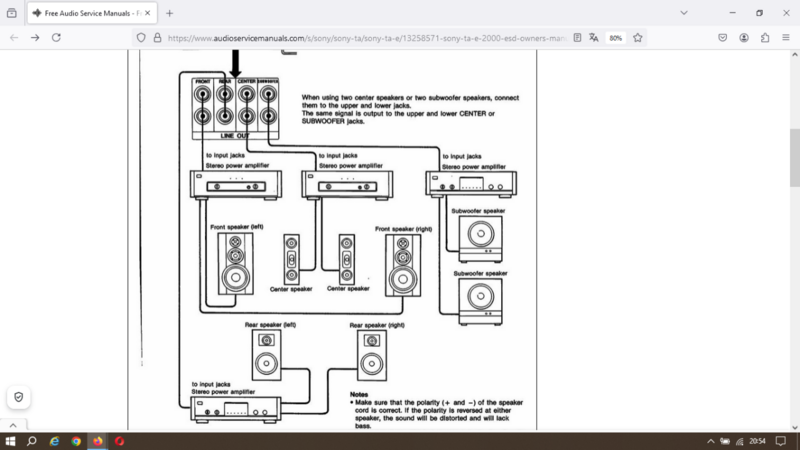Reload the page with the refresh icon
Image resolution: width=800 pixels, height=450 pixels.
tap(56, 37)
